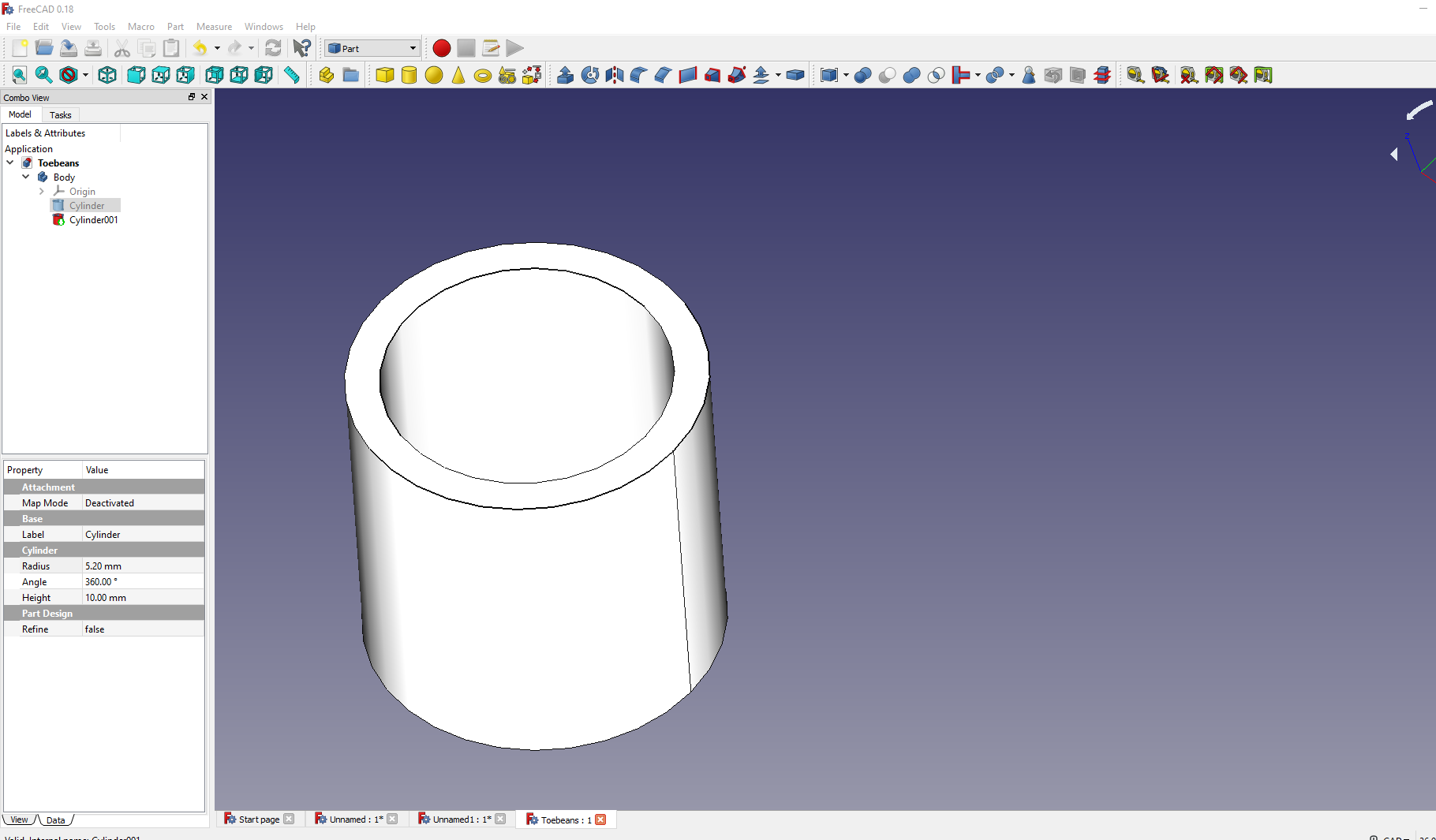
Task: Create a group folder icon
Action: point(350,75)
